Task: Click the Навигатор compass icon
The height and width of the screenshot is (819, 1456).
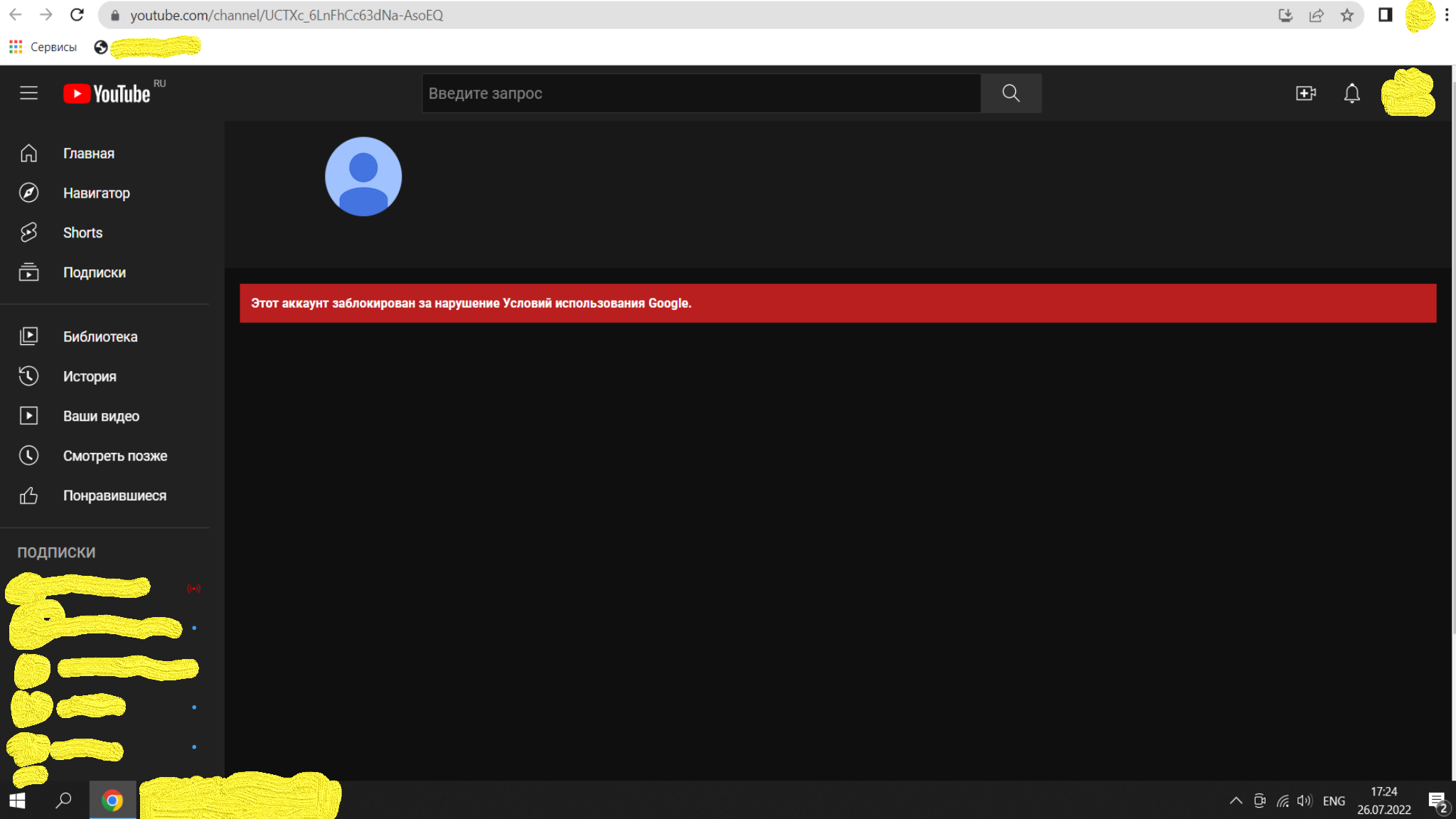Action: (x=28, y=193)
